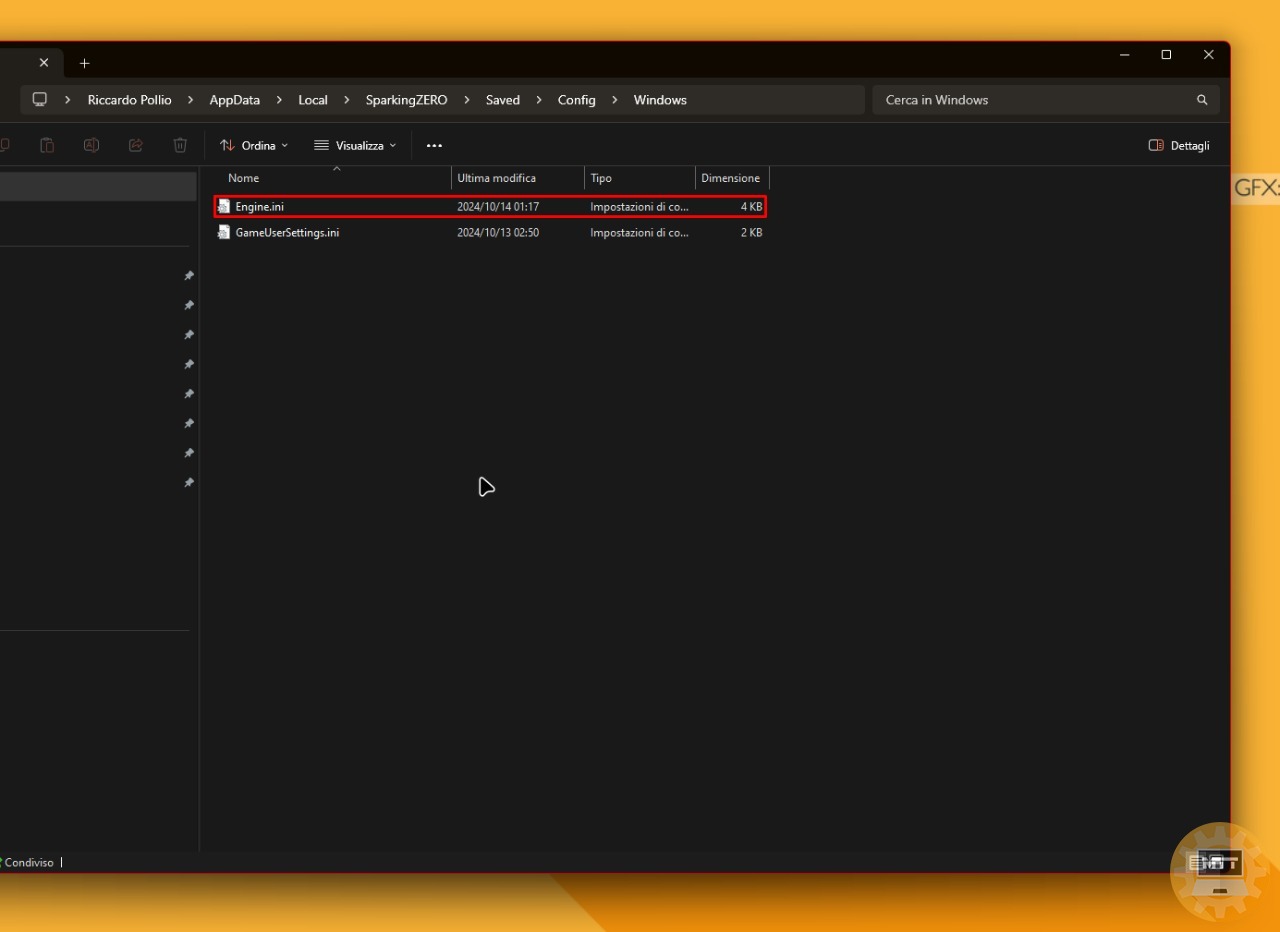Click the Delete trash icon
This screenshot has height=932, width=1280.
[x=180, y=145]
